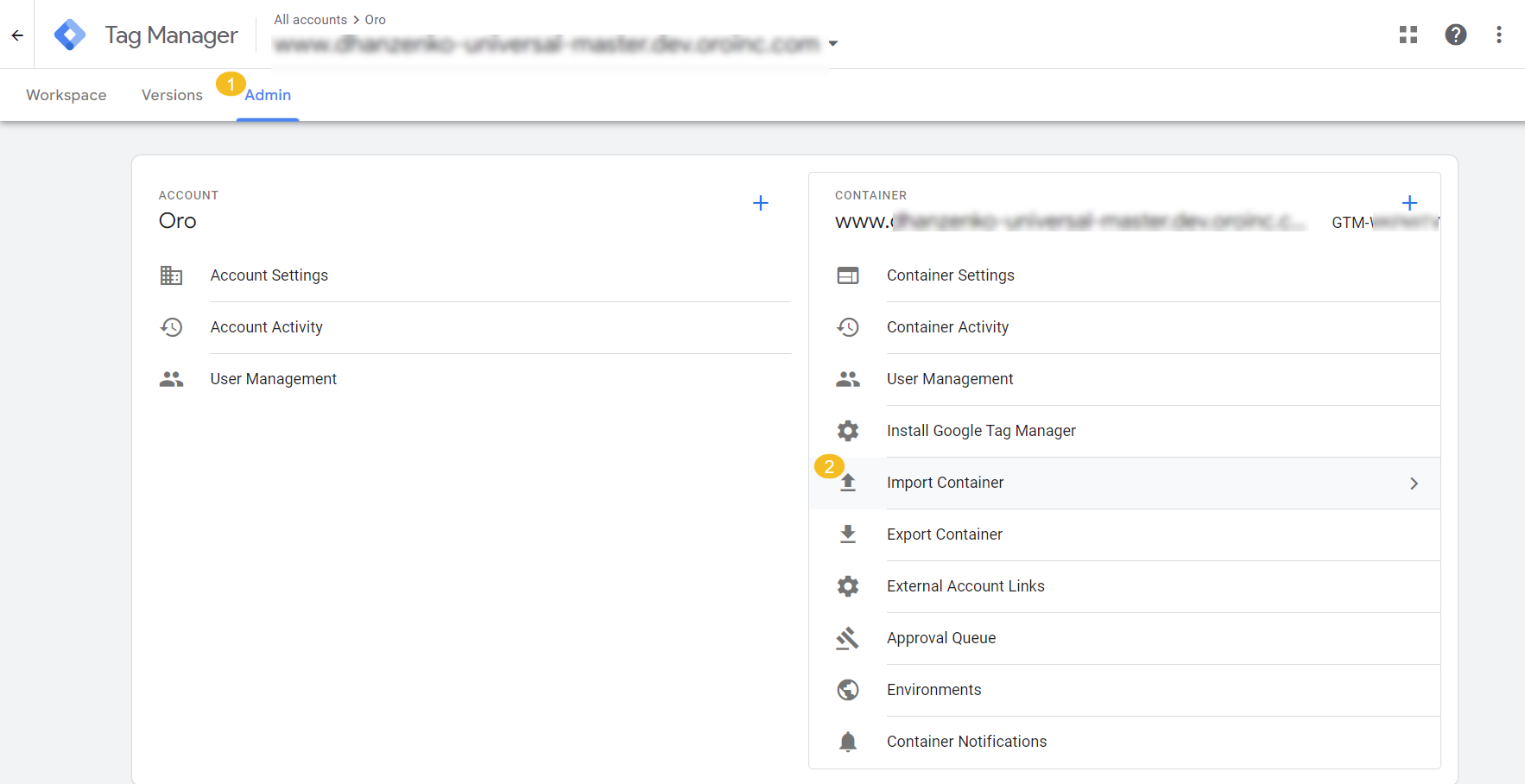Click the back arrow icon
Viewport: 1525px width, 784px height.
coord(17,35)
